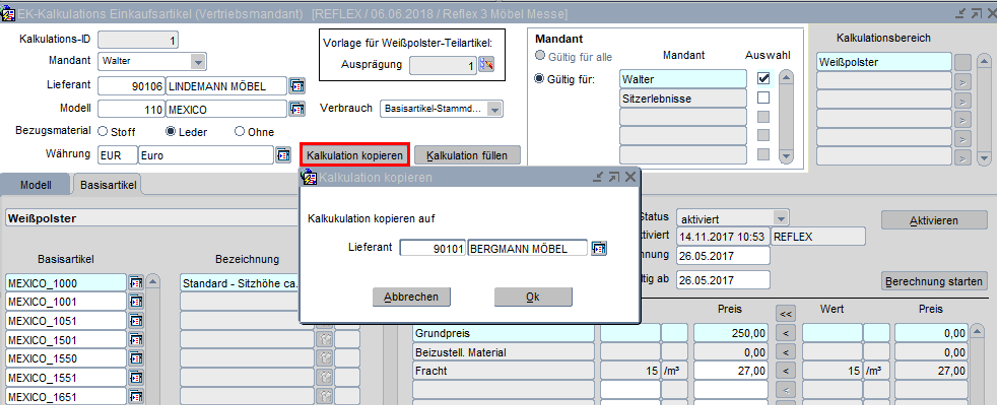Open lookup icon next to Lieferant LINDEMANN MÖBEL

[x=296, y=86]
